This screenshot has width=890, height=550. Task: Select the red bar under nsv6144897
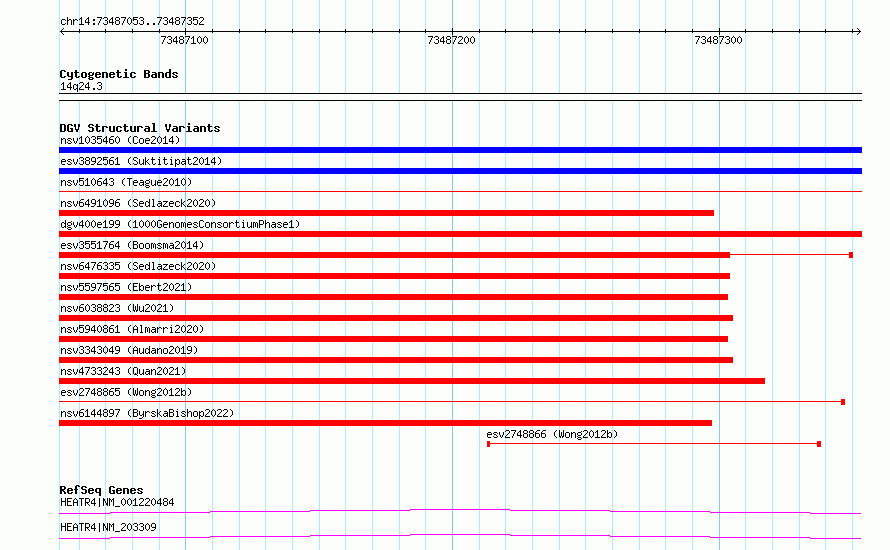[385, 423]
